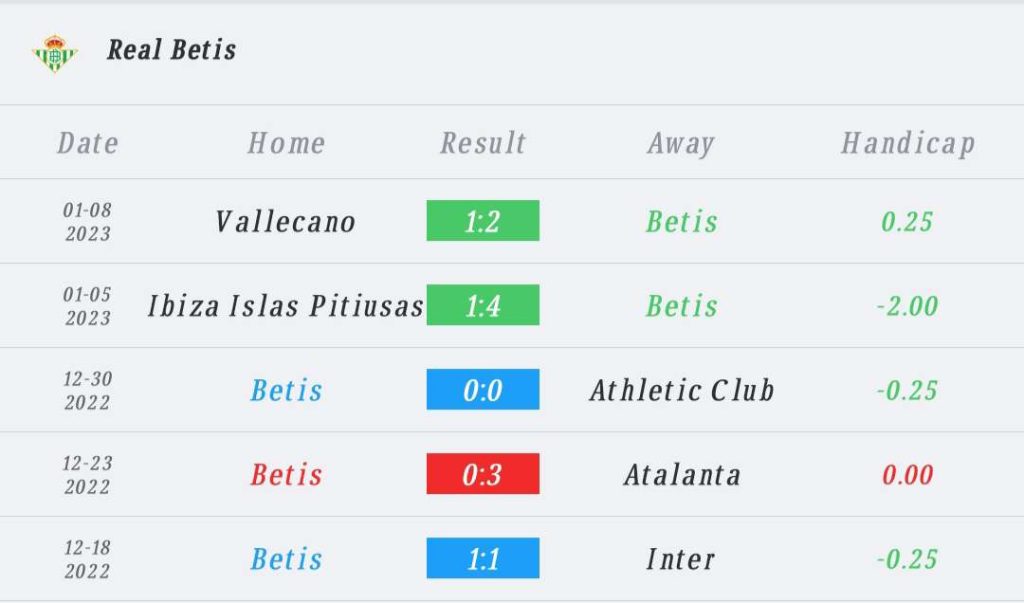This screenshot has width=1024, height=603.
Task: Click red Betis home name against Atalanta
Action: point(286,474)
